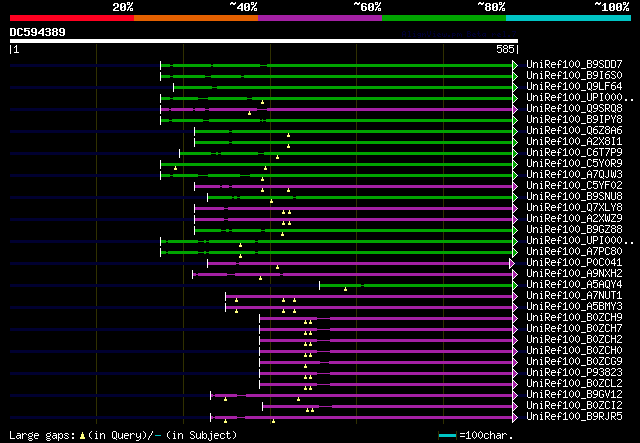
Task: Select the UniRef100_C5Y0R9 label
Action: (574, 164)
